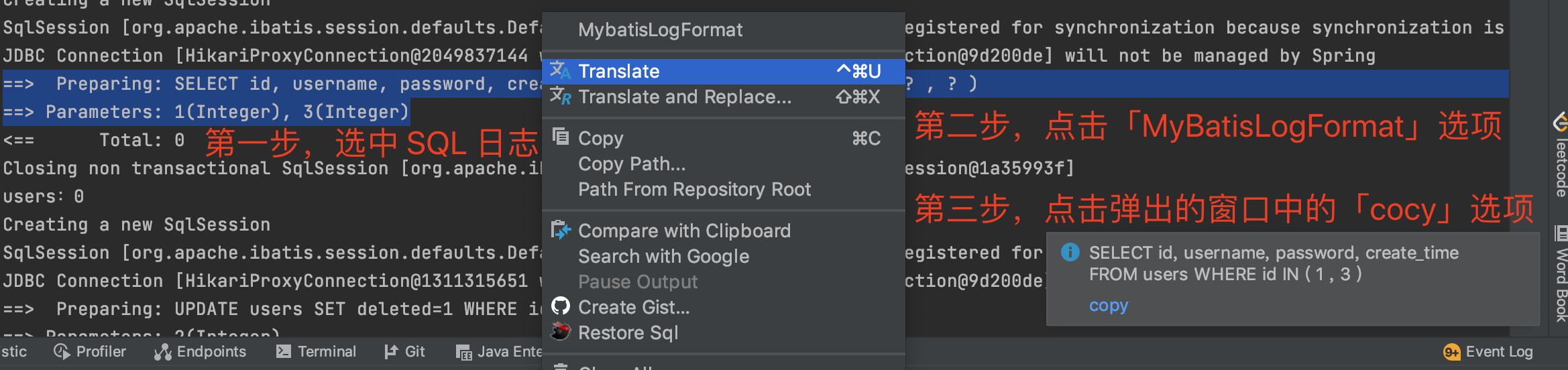Open the Profiler tool window icon
This screenshot has height=370, width=1568.
[62, 351]
